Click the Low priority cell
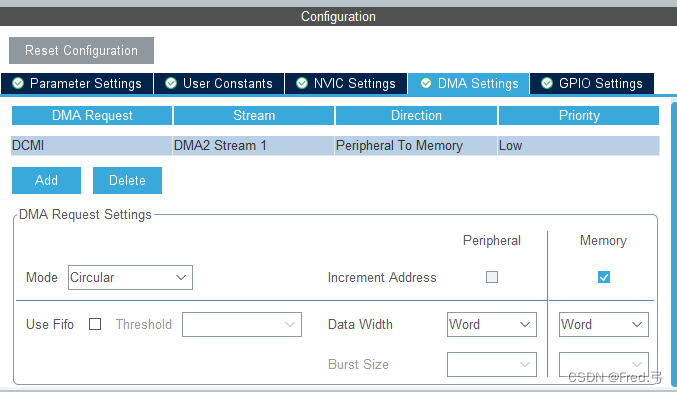 pyautogui.click(x=579, y=146)
